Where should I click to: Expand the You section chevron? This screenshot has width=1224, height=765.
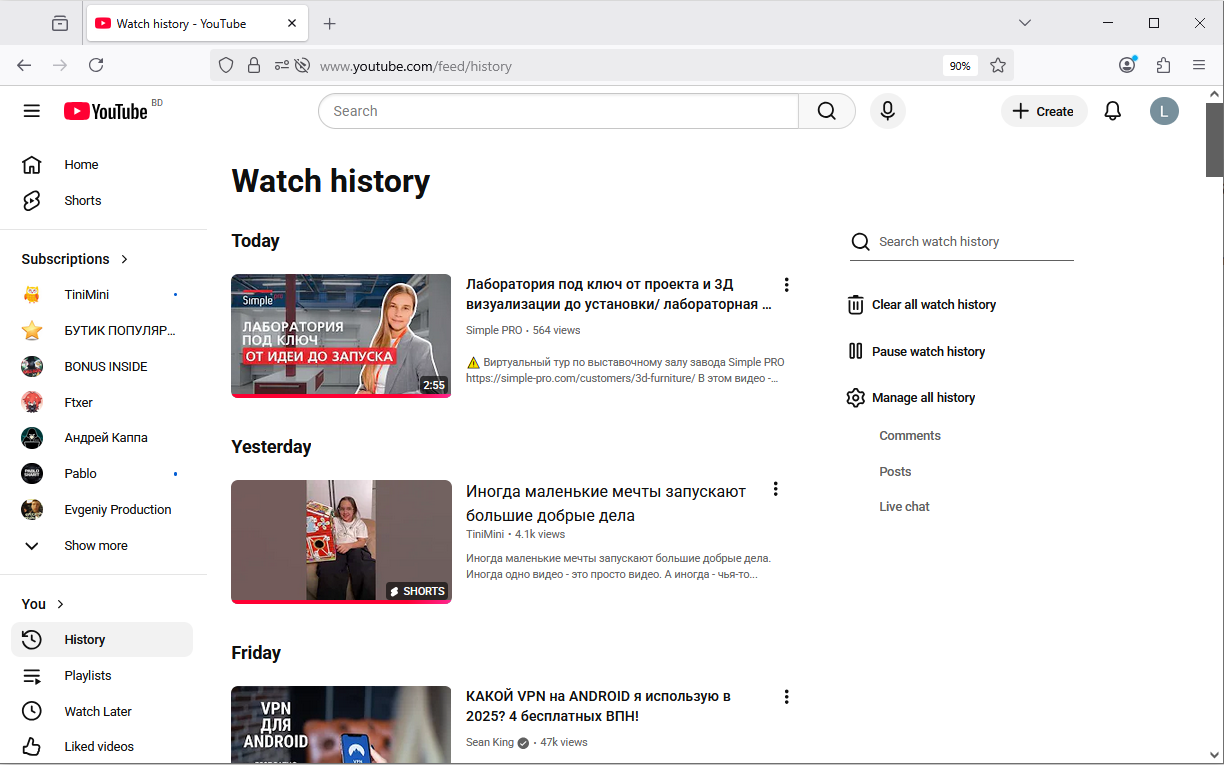[60, 604]
